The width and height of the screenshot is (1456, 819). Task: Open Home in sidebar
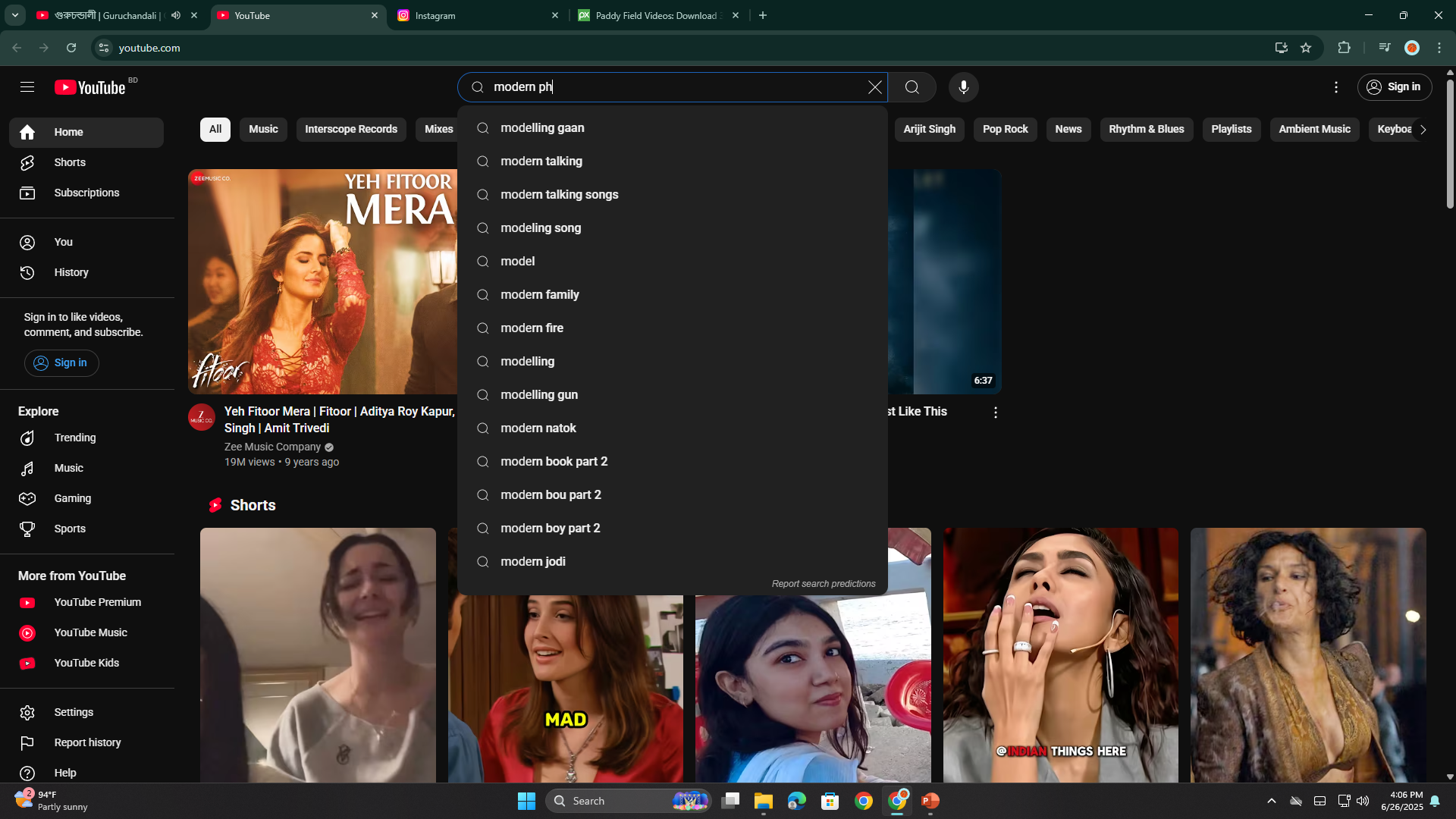tap(86, 132)
